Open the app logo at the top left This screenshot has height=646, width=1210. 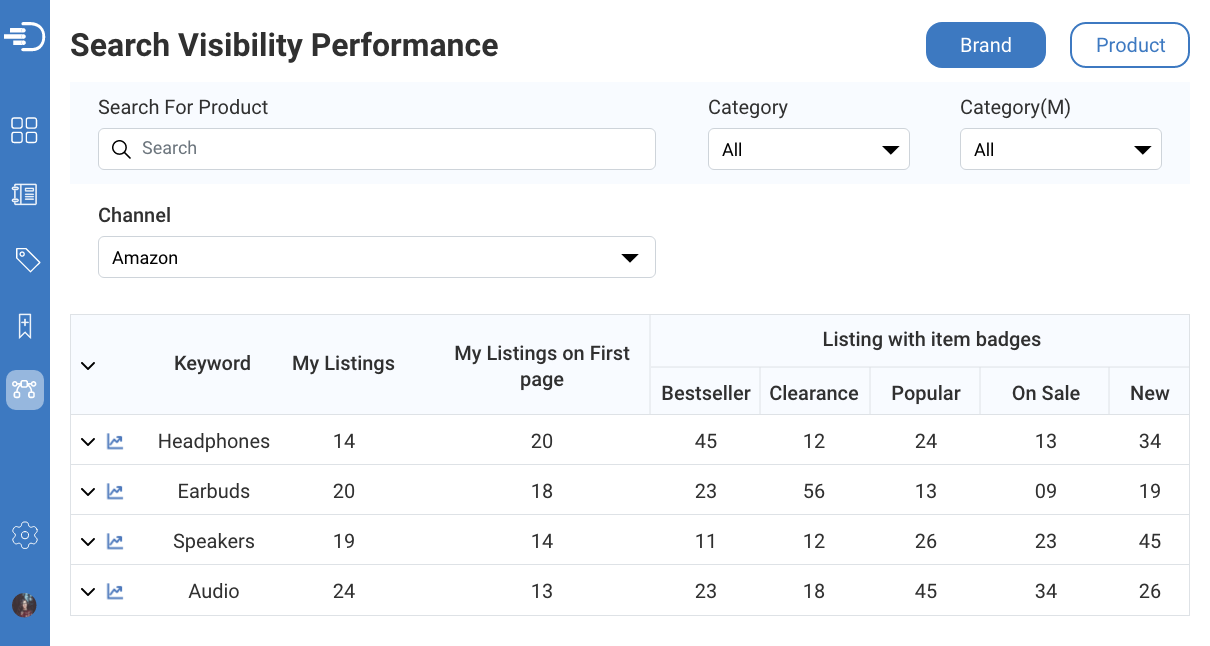pos(24,35)
